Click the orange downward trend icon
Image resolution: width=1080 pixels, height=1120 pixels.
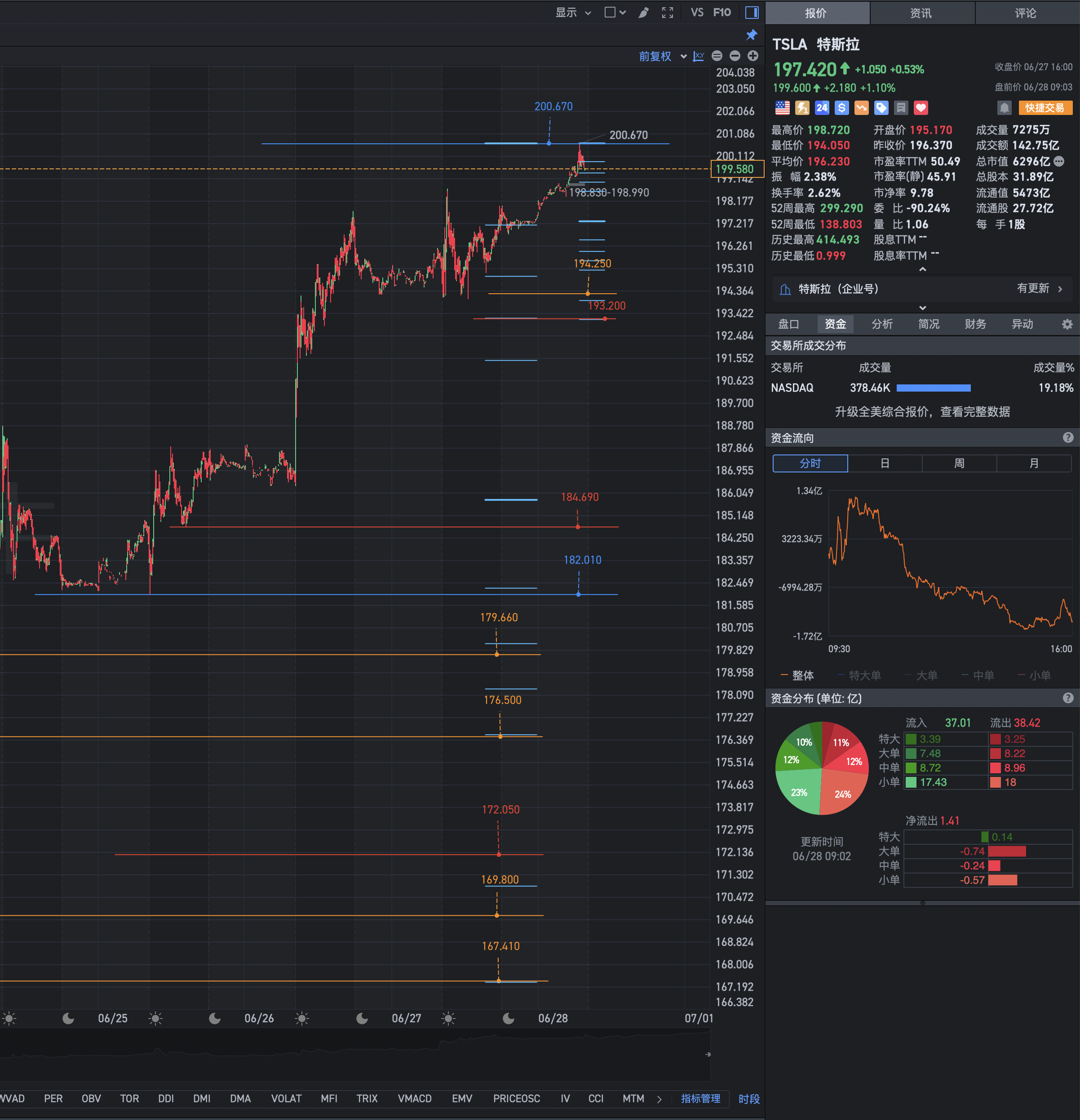tap(862, 108)
